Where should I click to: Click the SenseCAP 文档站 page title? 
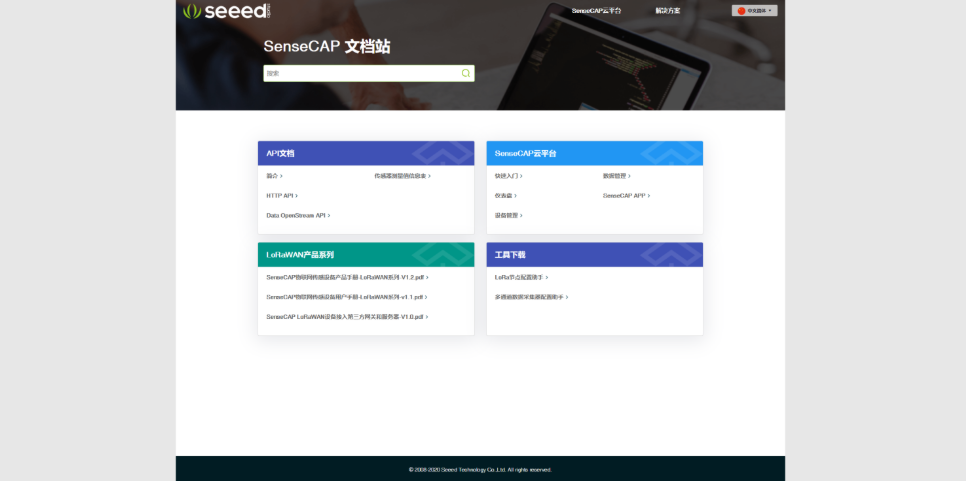pyautogui.click(x=327, y=47)
